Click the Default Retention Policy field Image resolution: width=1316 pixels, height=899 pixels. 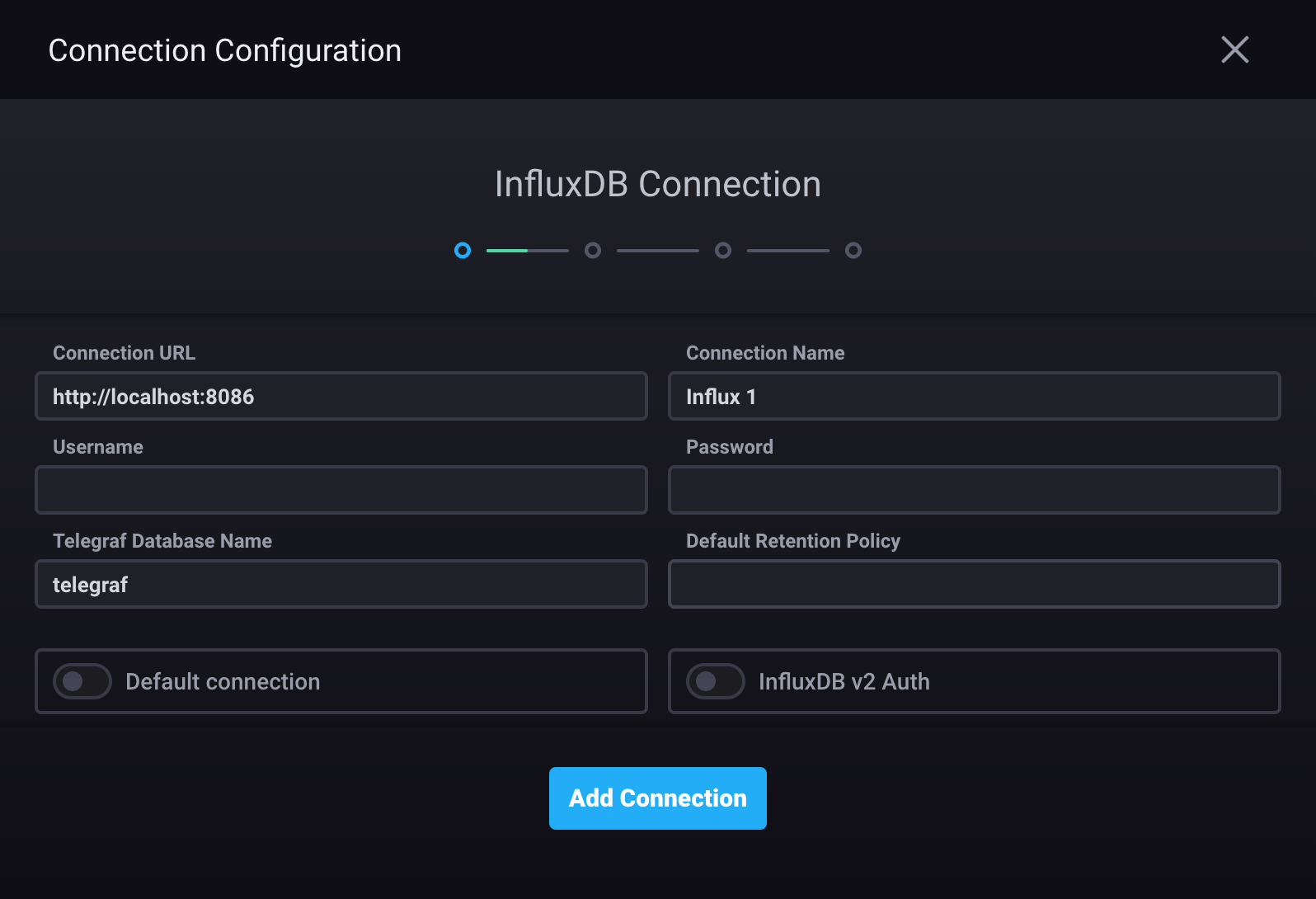[x=974, y=585]
